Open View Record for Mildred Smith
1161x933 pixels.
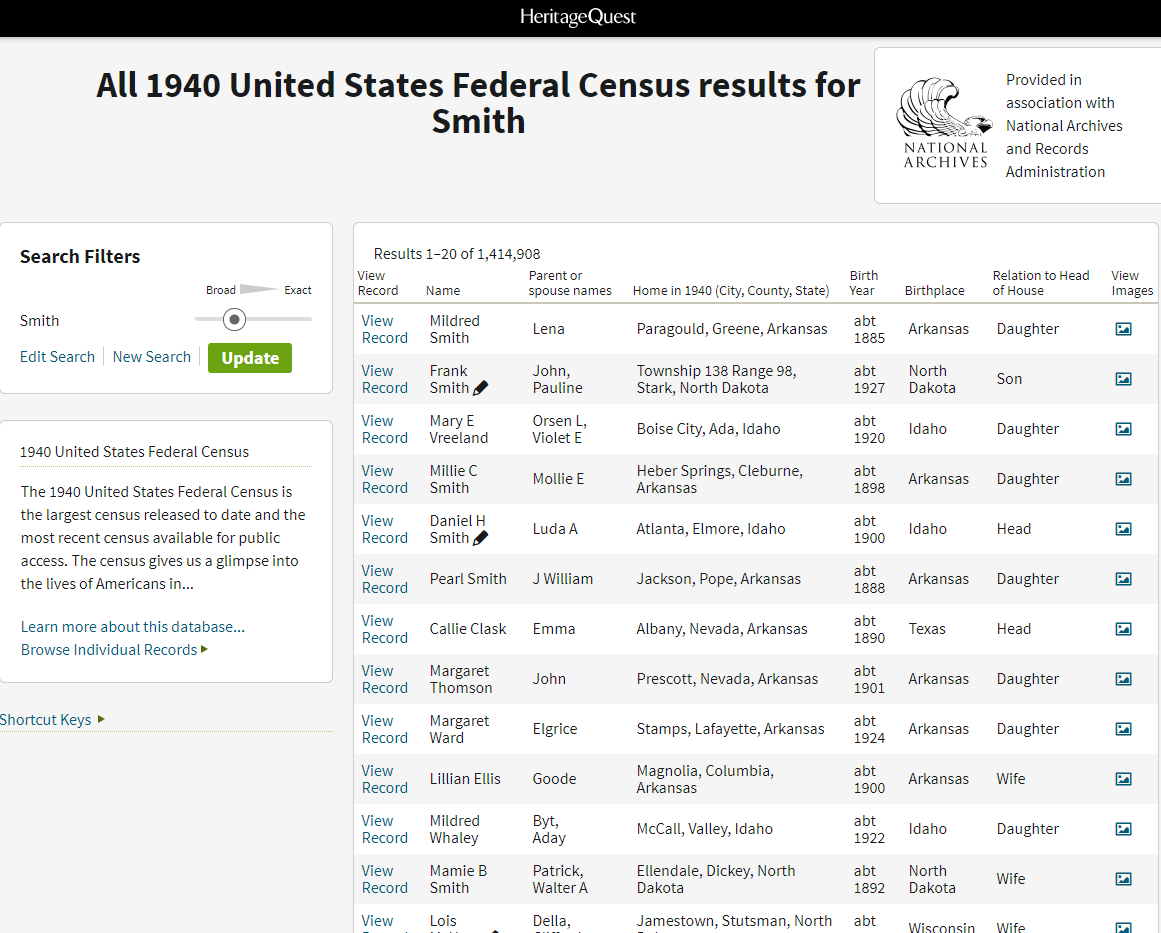(x=384, y=330)
